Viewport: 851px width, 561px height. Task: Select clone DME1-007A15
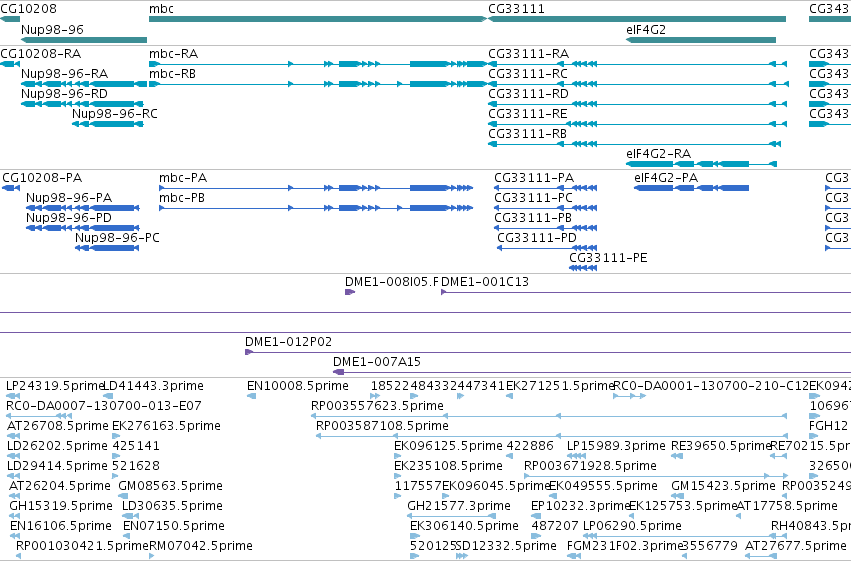click(592, 372)
